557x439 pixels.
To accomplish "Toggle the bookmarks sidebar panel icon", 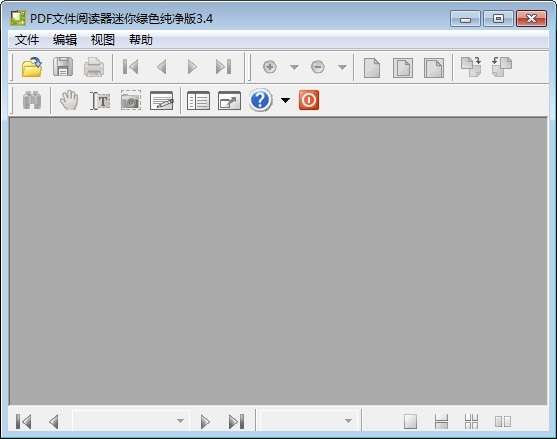I will [198, 101].
